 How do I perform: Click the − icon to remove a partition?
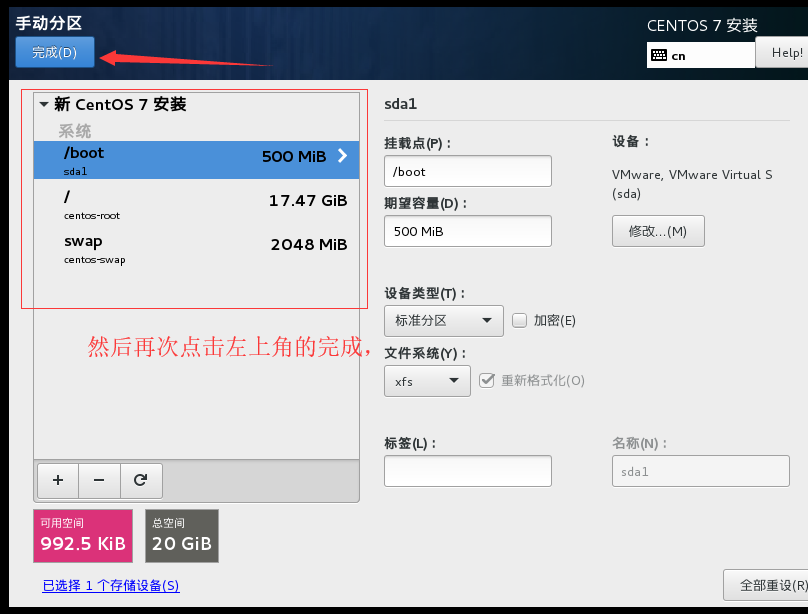99,481
